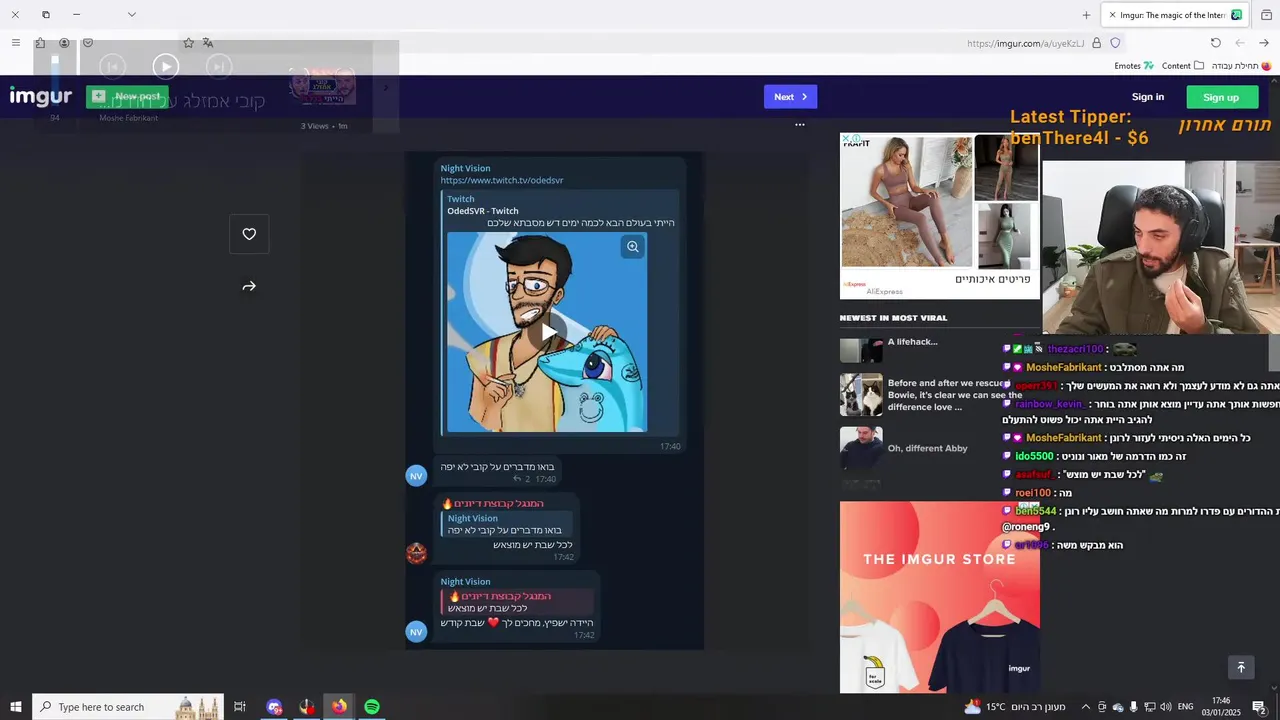
Task: Open the notification center icon
Action: [x=1260, y=707]
